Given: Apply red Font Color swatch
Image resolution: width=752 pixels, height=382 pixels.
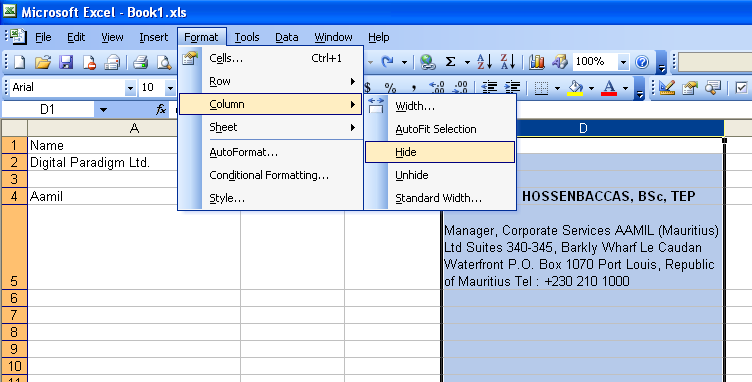Looking at the screenshot, I should click(x=609, y=88).
